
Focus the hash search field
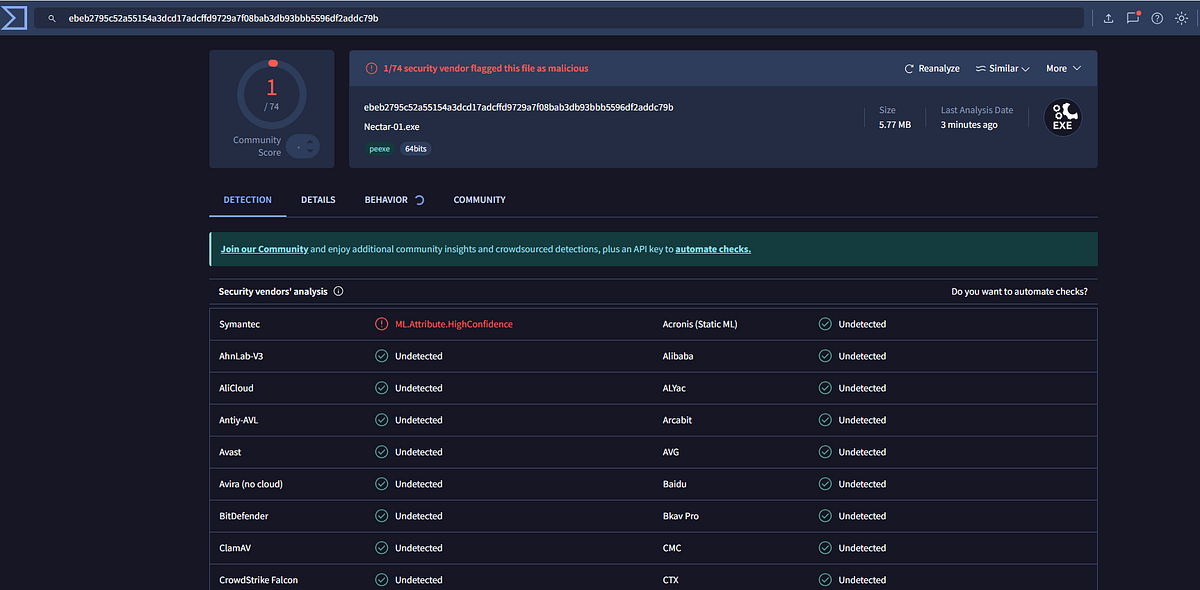click(x=560, y=18)
